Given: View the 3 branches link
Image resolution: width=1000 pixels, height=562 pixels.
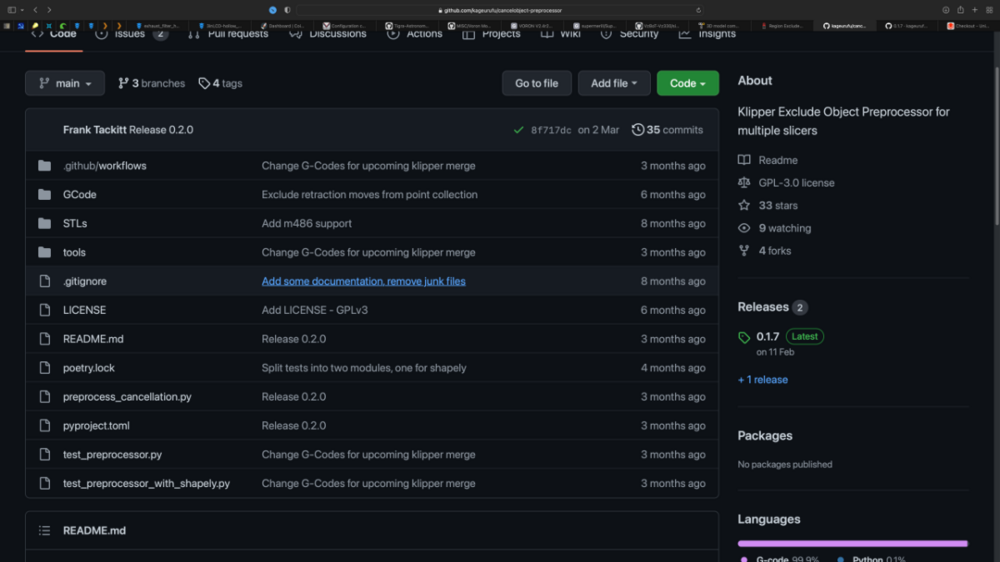Looking at the screenshot, I should (x=152, y=83).
